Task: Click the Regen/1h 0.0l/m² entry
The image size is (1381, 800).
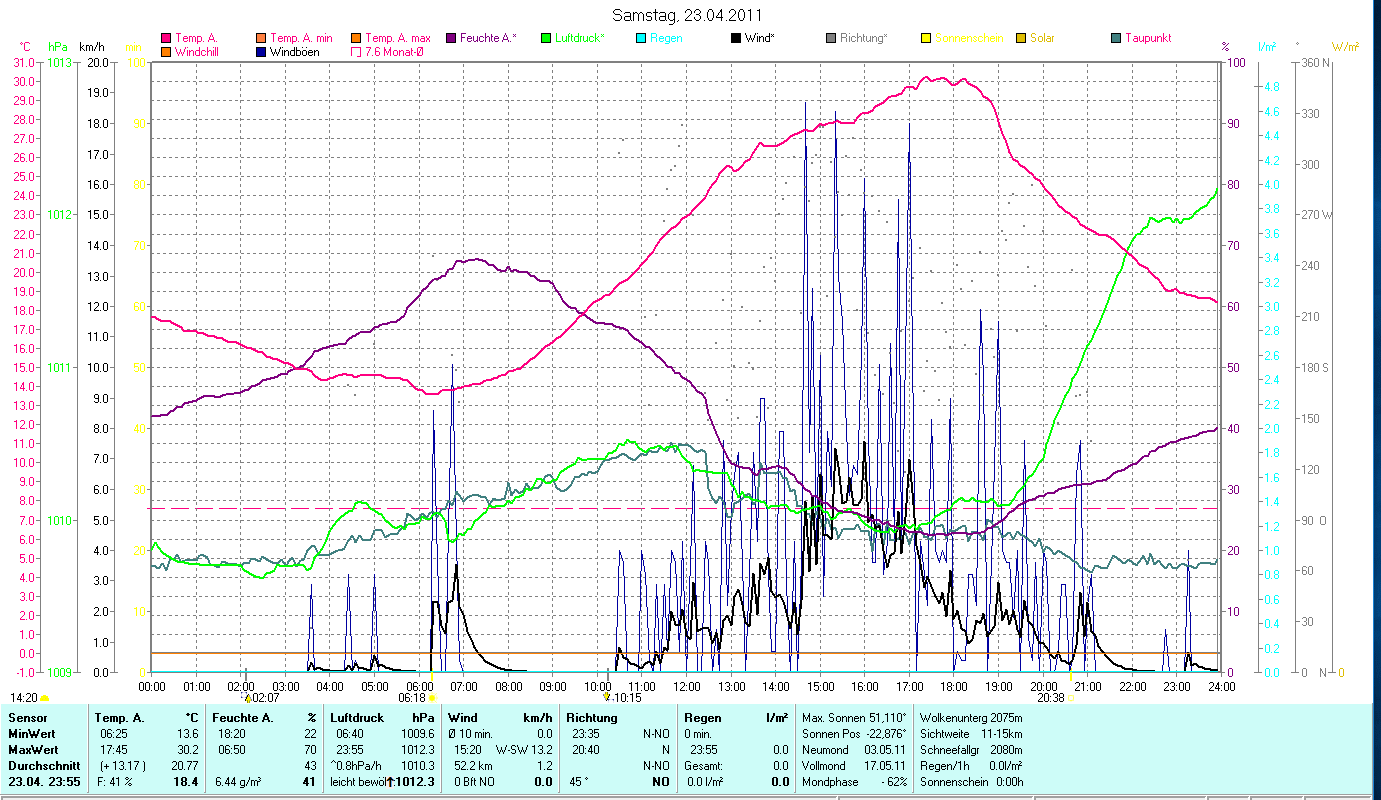Action: click(x=971, y=766)
